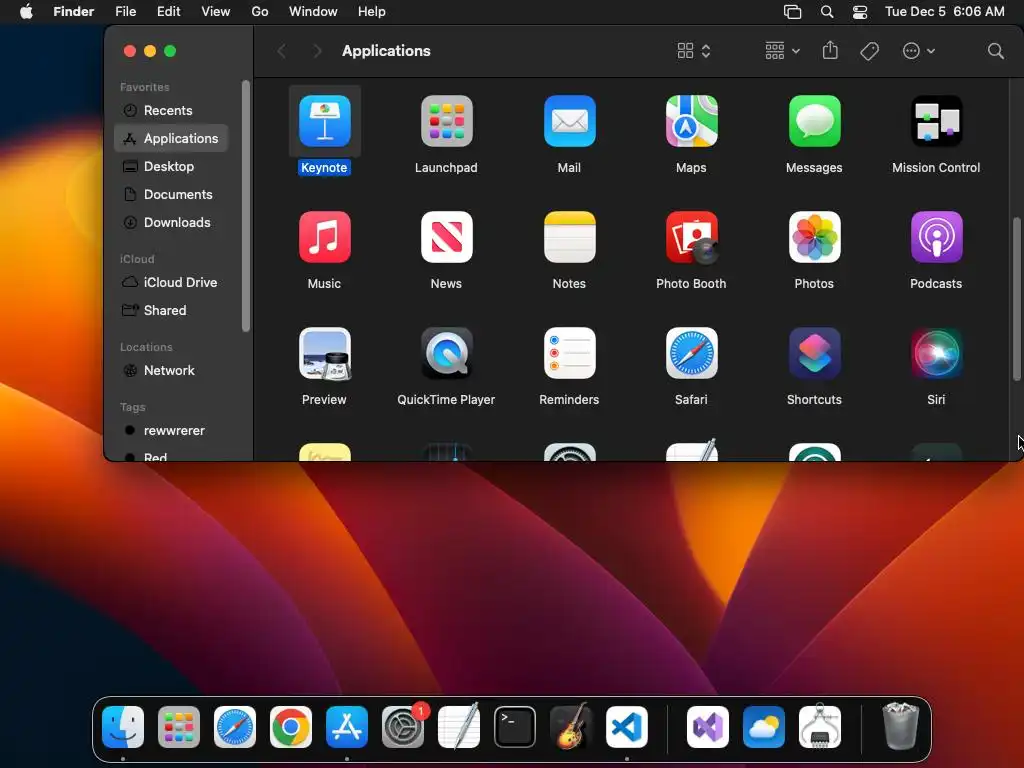Select the Photos app icon
Screen dimensions: 1024x768
(x=814, y=237)
